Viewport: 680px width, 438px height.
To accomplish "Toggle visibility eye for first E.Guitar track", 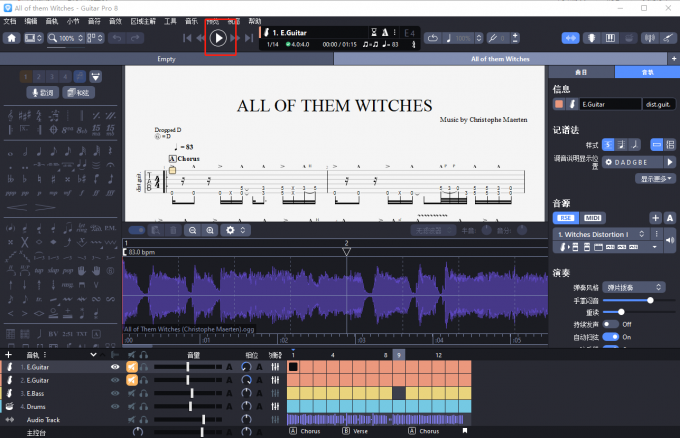I will point(115,367).
